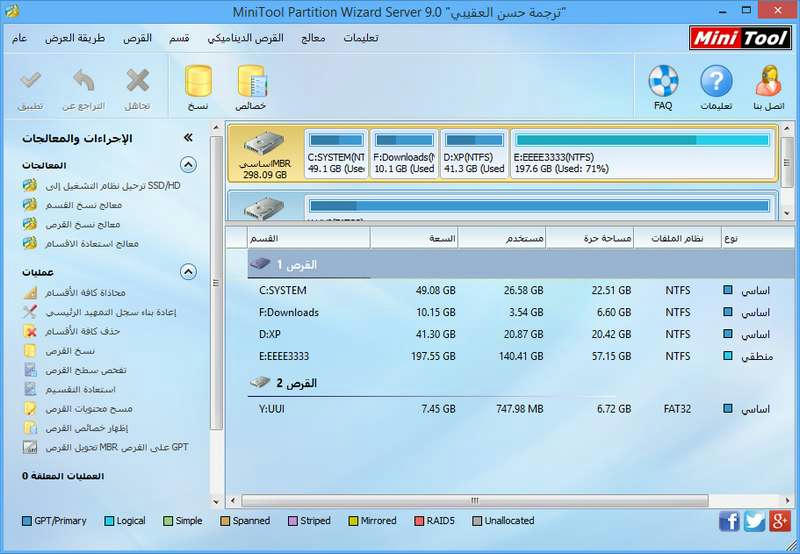Click the Unallocated legend color swatch
This screenshot has height=554, width=800.
pos(477,521)
